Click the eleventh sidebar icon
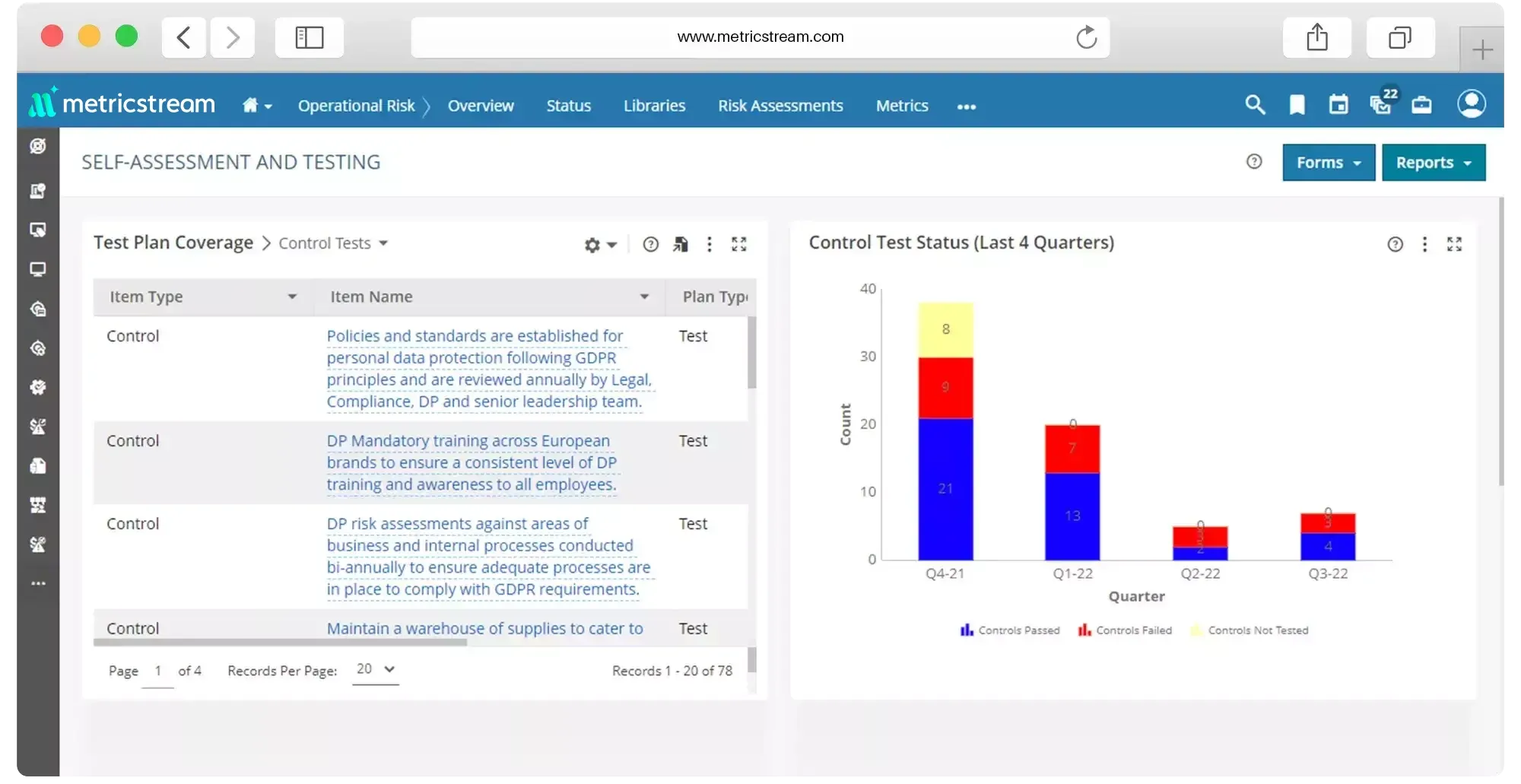This screenshot has width=1521, height=784. pyautogui.click(x=38, y=544)
